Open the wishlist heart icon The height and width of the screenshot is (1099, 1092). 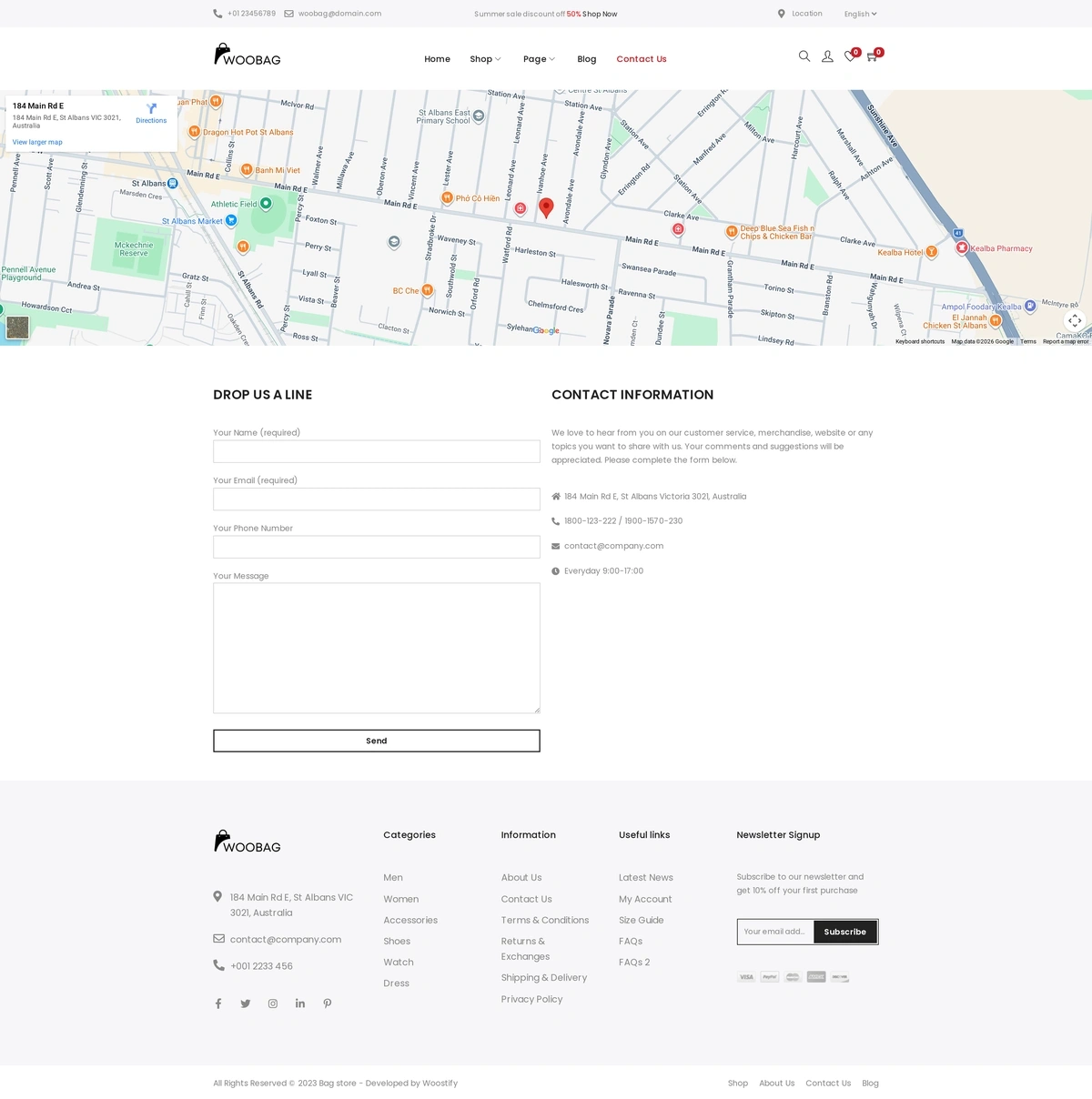[x=850, y=56]
